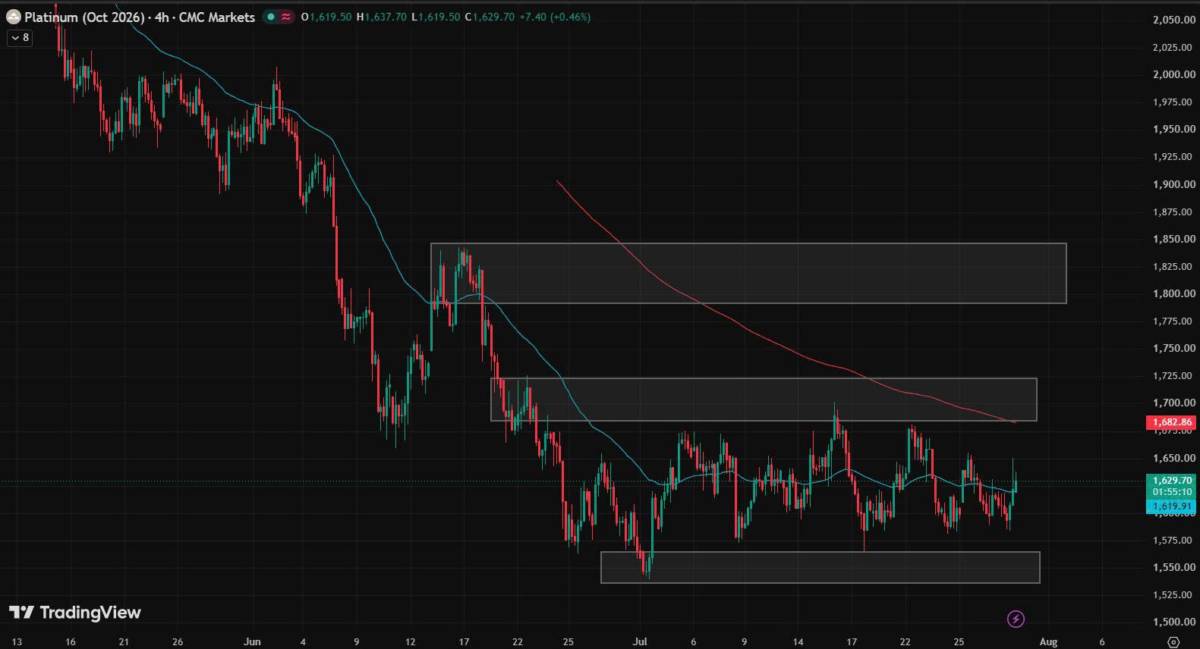1200x649 pixels.
Task: Click the Platinum symbol logo icon
Action: click(x=15, y=17)
